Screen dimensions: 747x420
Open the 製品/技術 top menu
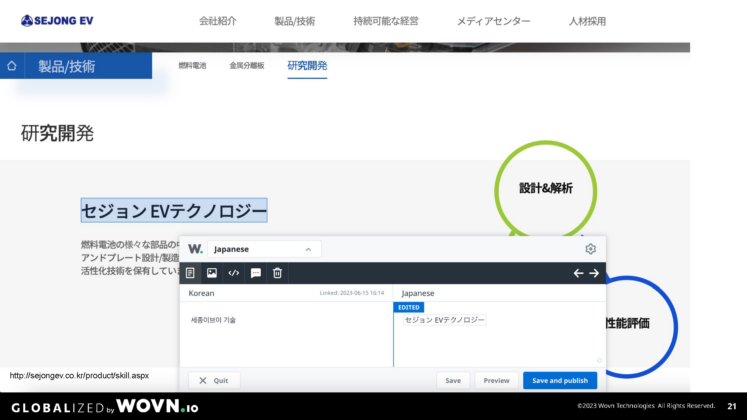point(294,21)
